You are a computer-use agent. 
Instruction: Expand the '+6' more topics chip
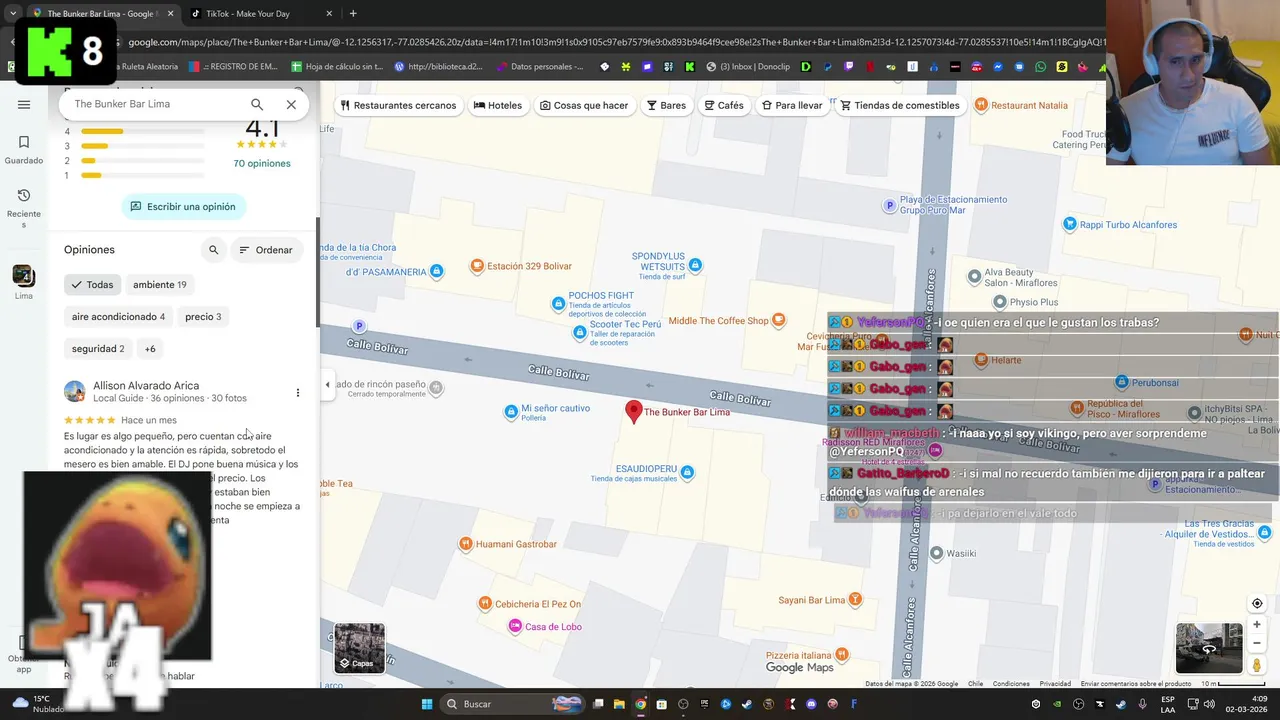tap(150, 349)
